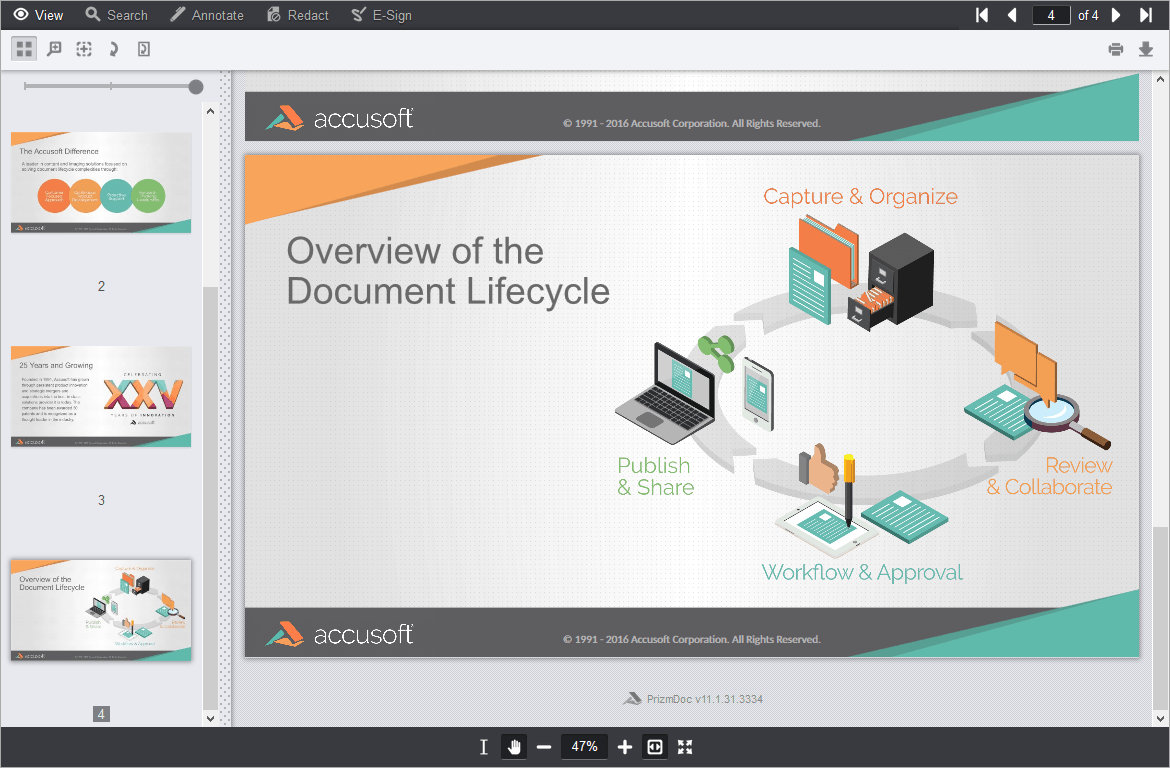This screenshot has width=1170, height=768.
Task: Open the print dialog
Action: [x=1115, y=48]
